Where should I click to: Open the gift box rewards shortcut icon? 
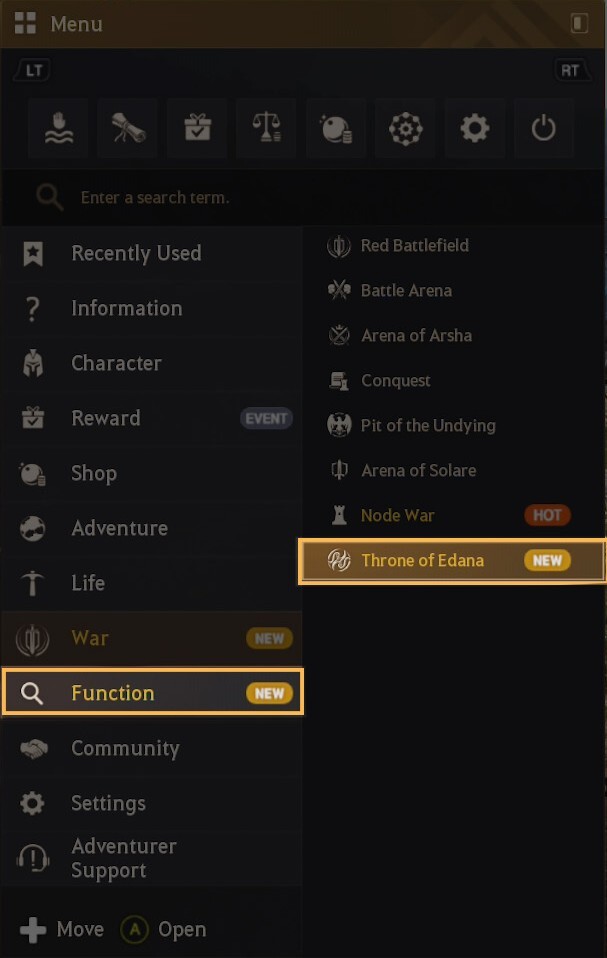(198, 127)
